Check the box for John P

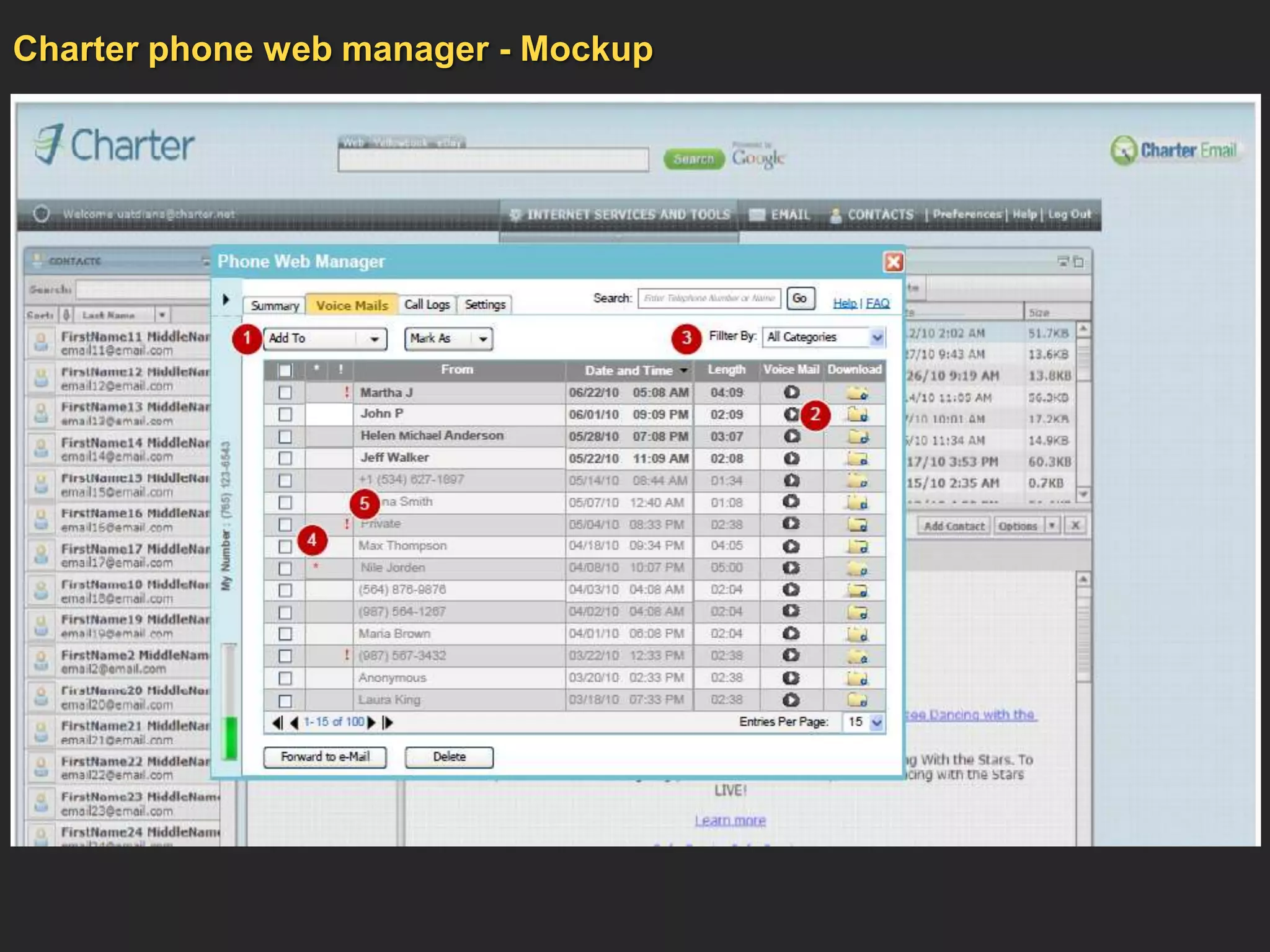pyautogui.click(x=285, y=414)
